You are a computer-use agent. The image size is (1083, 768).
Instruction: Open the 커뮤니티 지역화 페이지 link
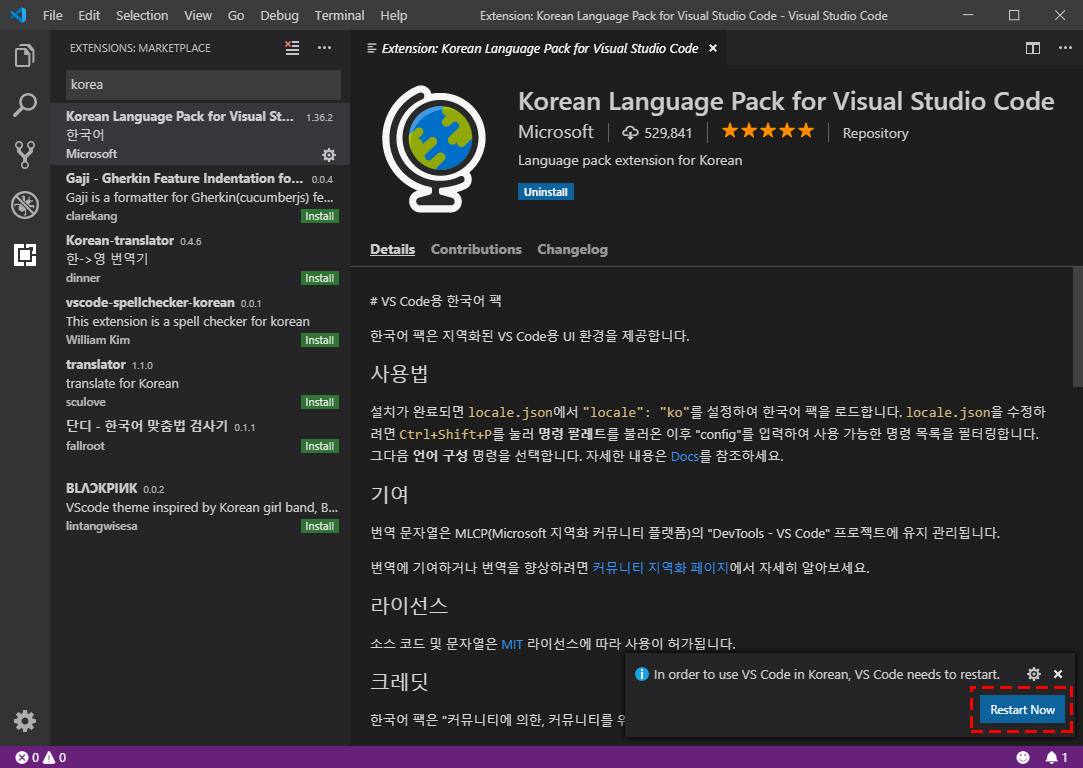pyautogui.click(x=660, y=568)
